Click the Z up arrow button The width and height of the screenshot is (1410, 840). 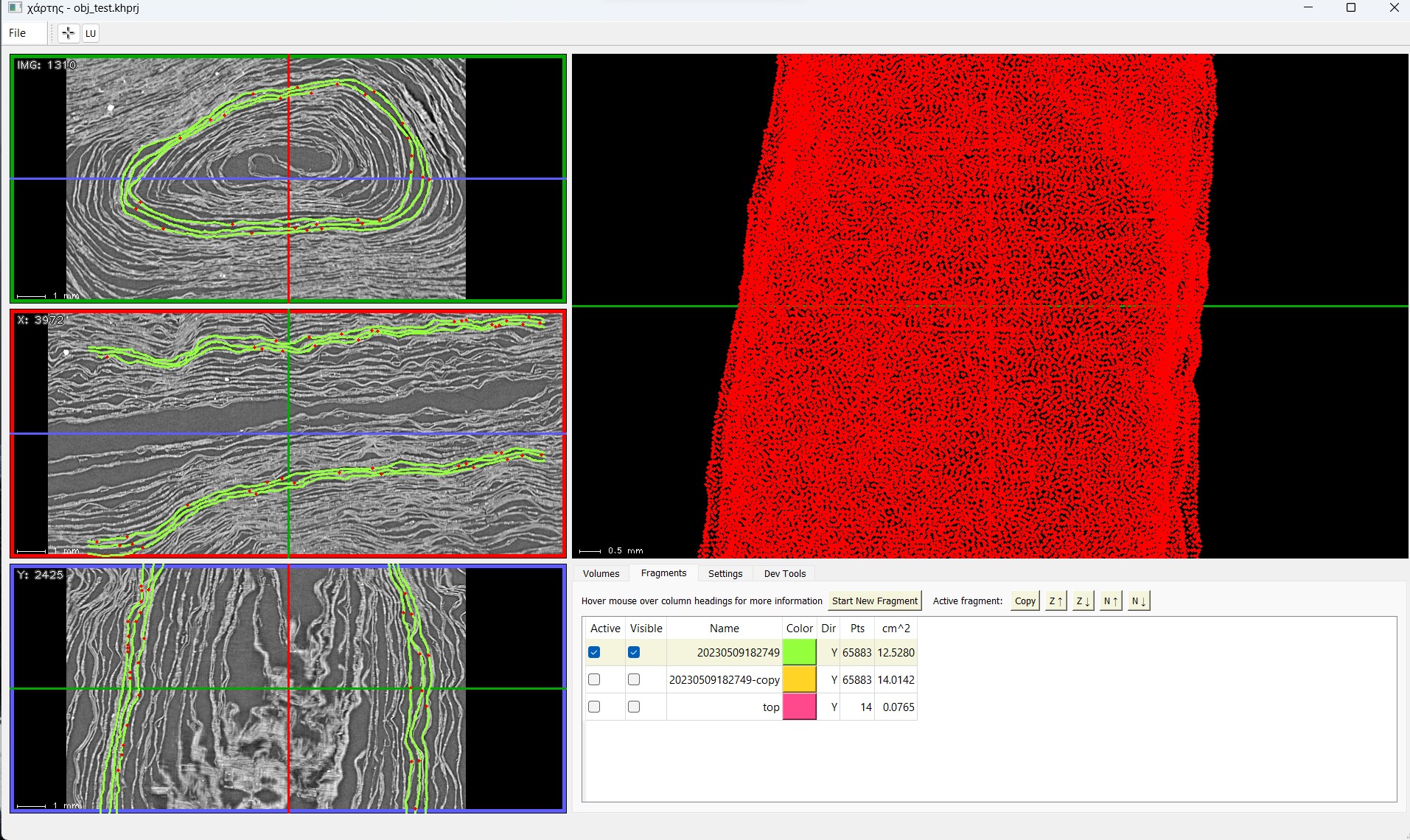[1055, 601]
